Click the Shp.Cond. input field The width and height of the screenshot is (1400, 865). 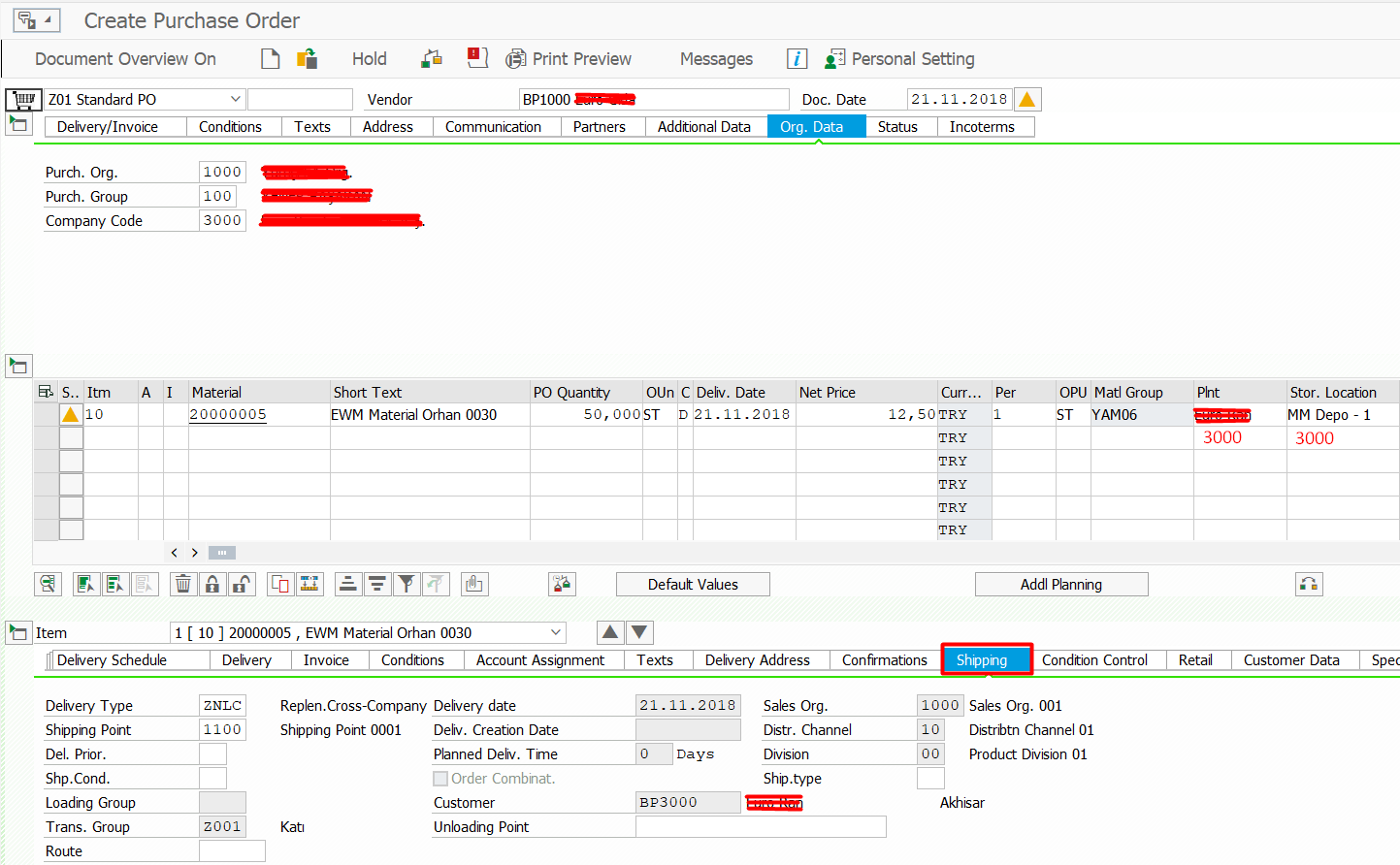[212, 778]
